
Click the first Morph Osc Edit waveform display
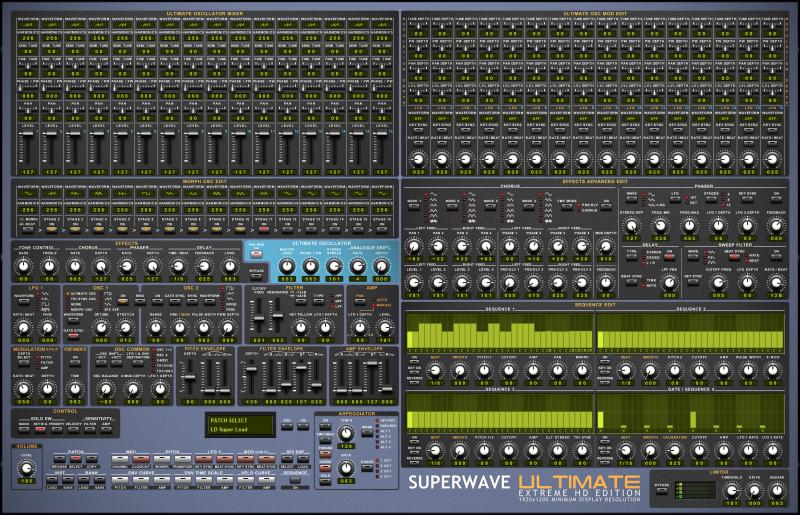point(28,193)
